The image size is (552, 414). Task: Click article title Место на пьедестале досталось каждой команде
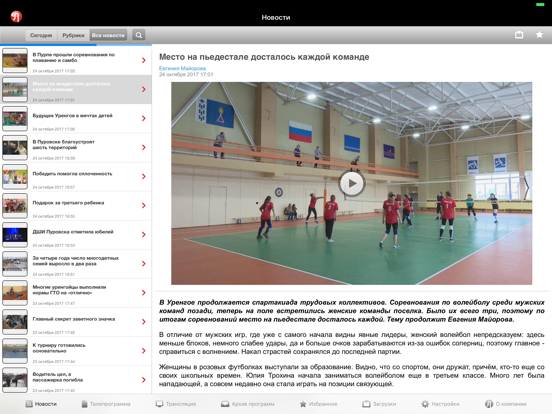[264, 57]
